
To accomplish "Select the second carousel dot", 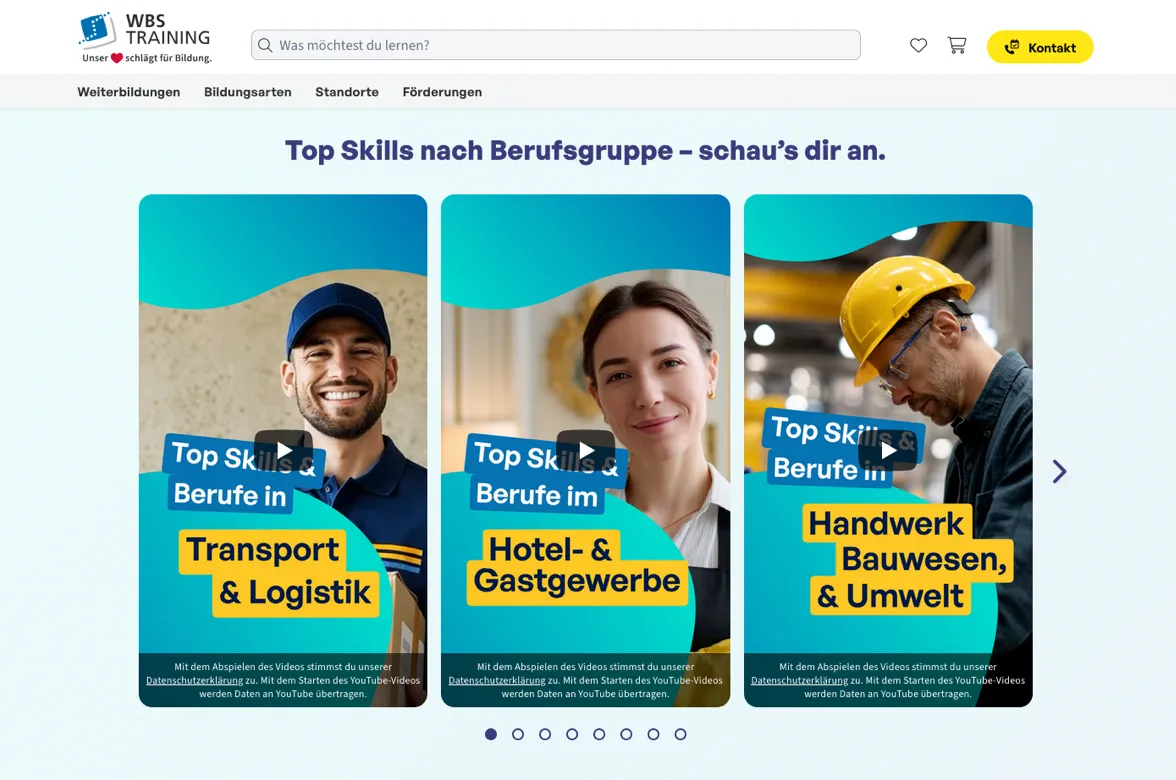I will [518, 734].
